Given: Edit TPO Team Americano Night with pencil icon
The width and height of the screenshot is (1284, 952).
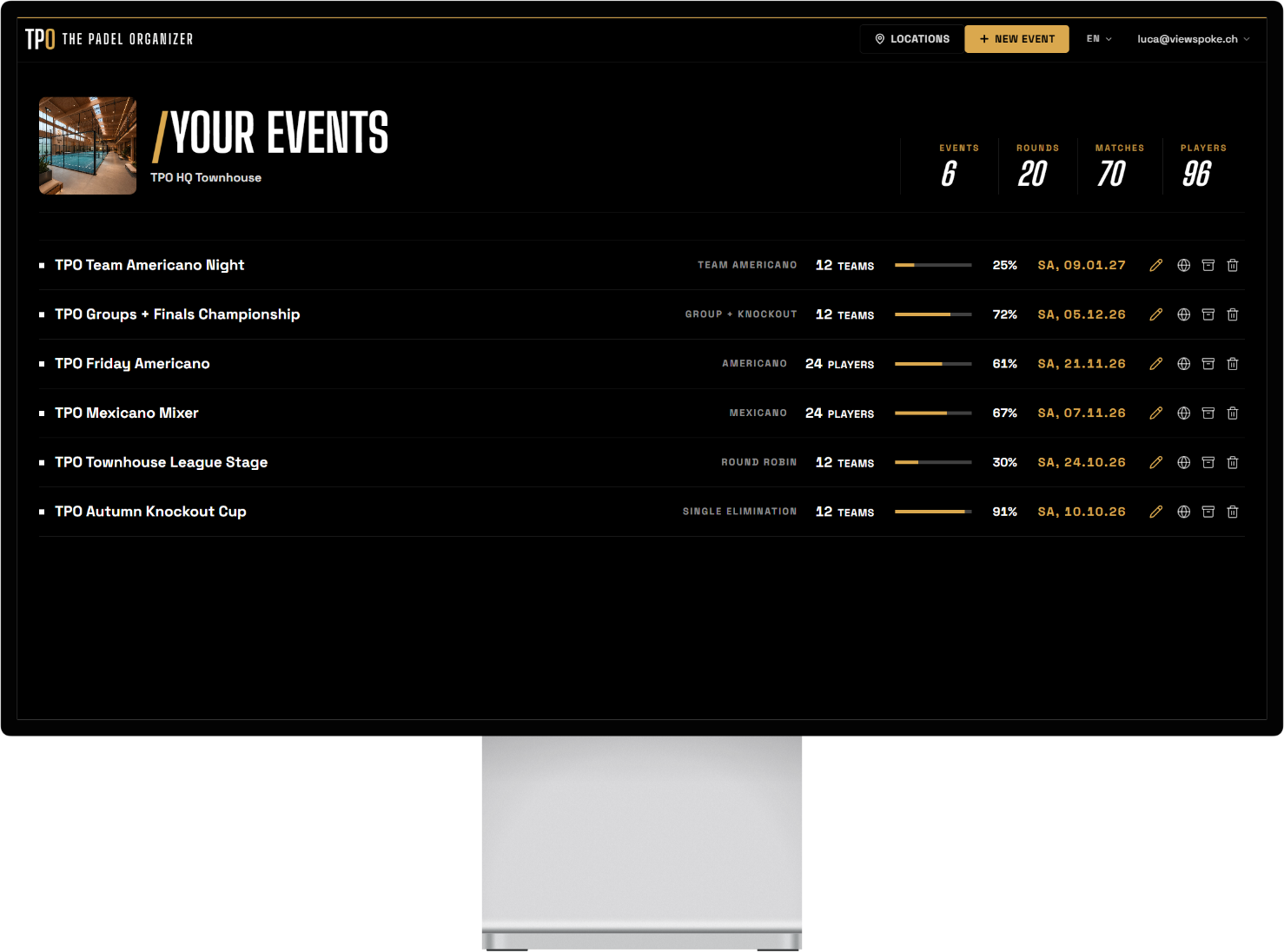Looking at the screenshot, I should pyautogui.click(x=1155, y=266).
